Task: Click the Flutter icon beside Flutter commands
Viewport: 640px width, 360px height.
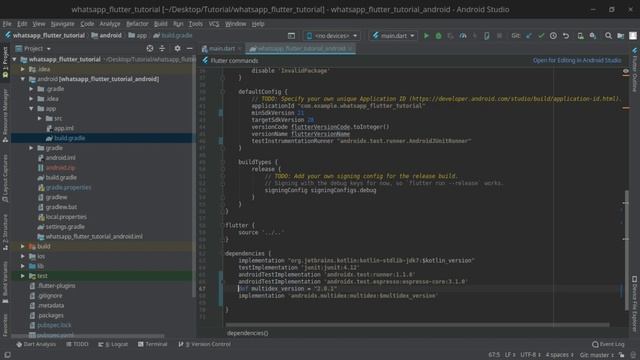Action: click(205, 61)
